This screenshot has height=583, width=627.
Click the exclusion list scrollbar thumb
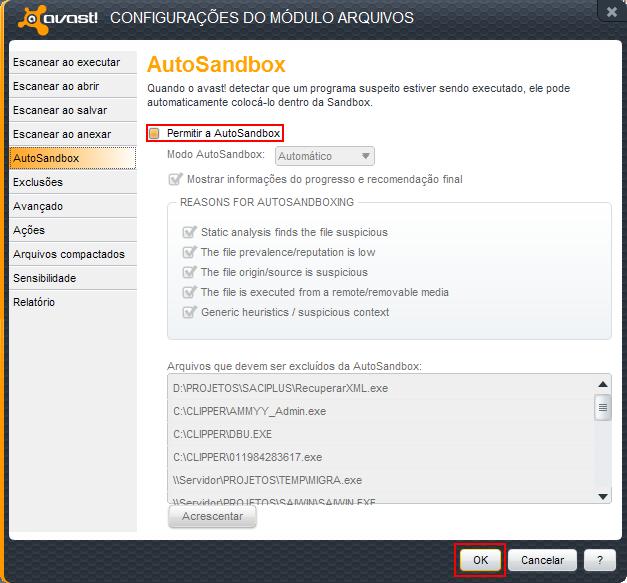(603, 407)
